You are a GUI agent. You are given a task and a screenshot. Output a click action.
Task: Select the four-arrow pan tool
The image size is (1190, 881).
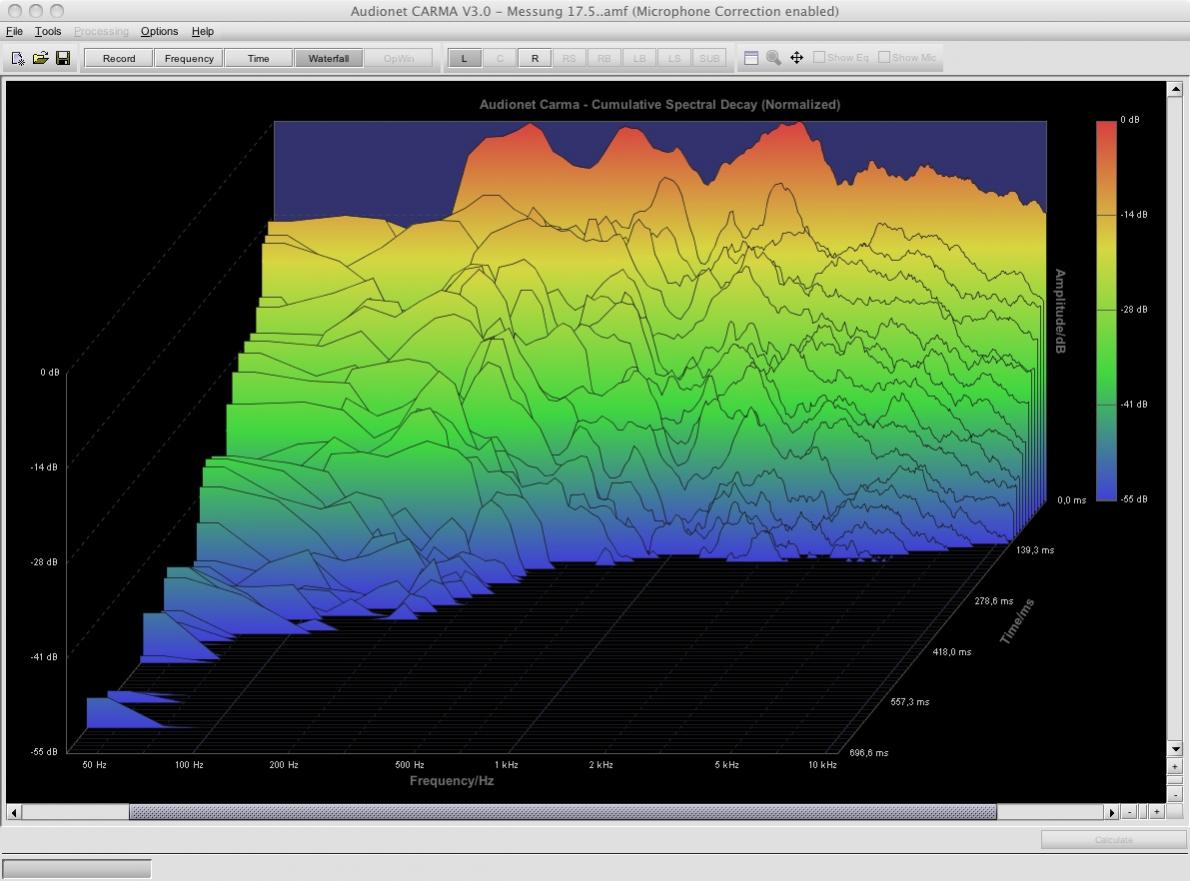(x=797, y=58)
